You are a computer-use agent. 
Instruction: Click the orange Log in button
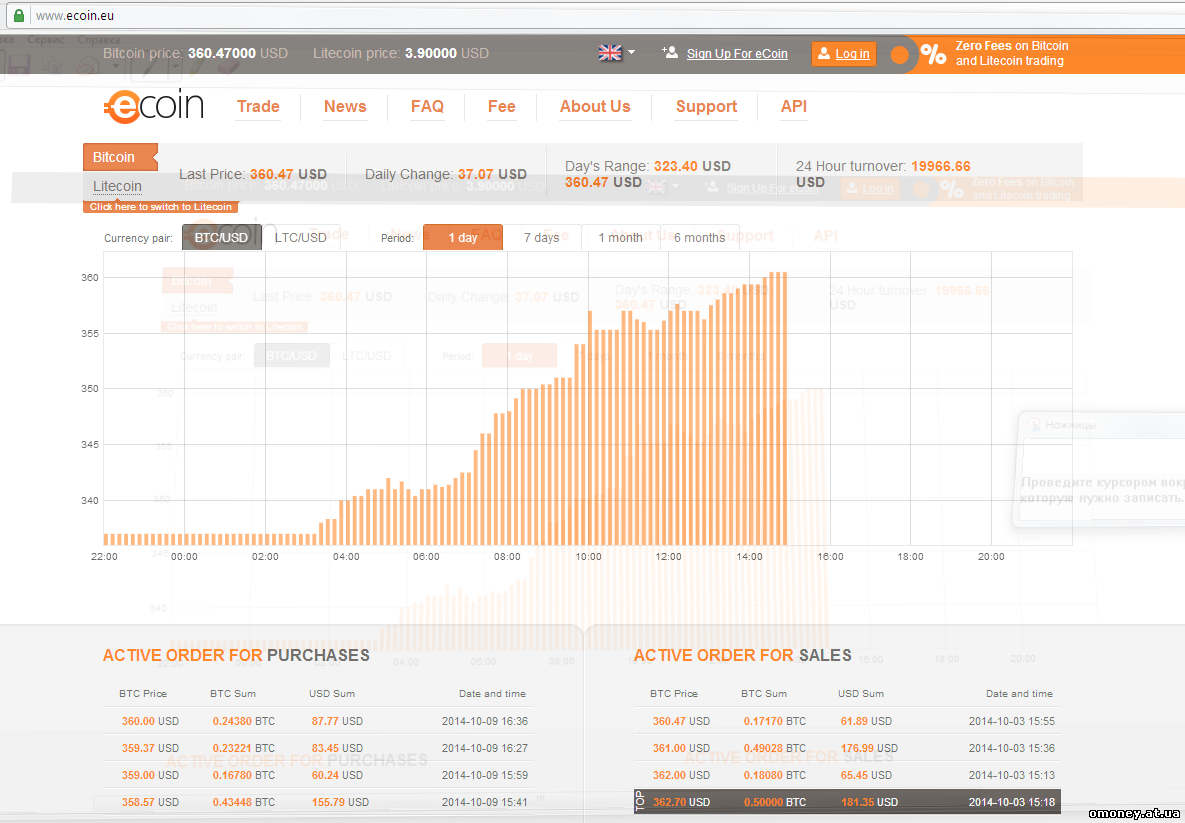coord(843,54)
